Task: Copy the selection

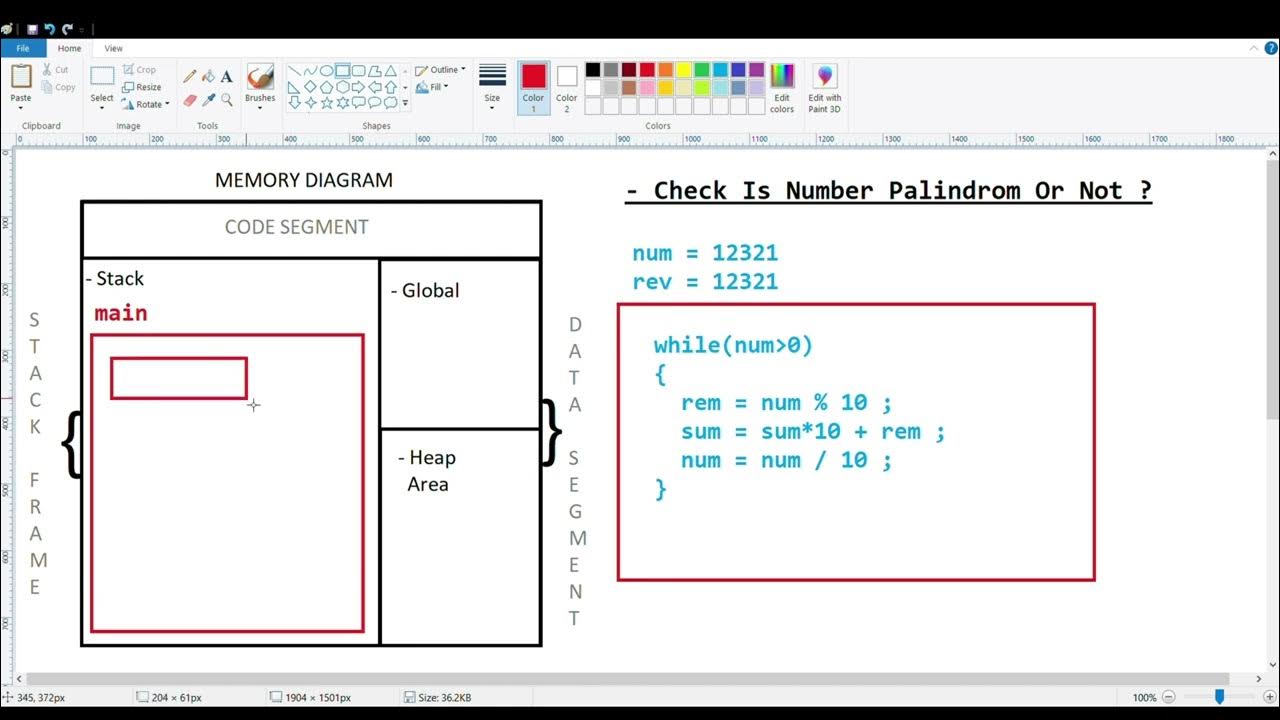Action: pos(58,87)
